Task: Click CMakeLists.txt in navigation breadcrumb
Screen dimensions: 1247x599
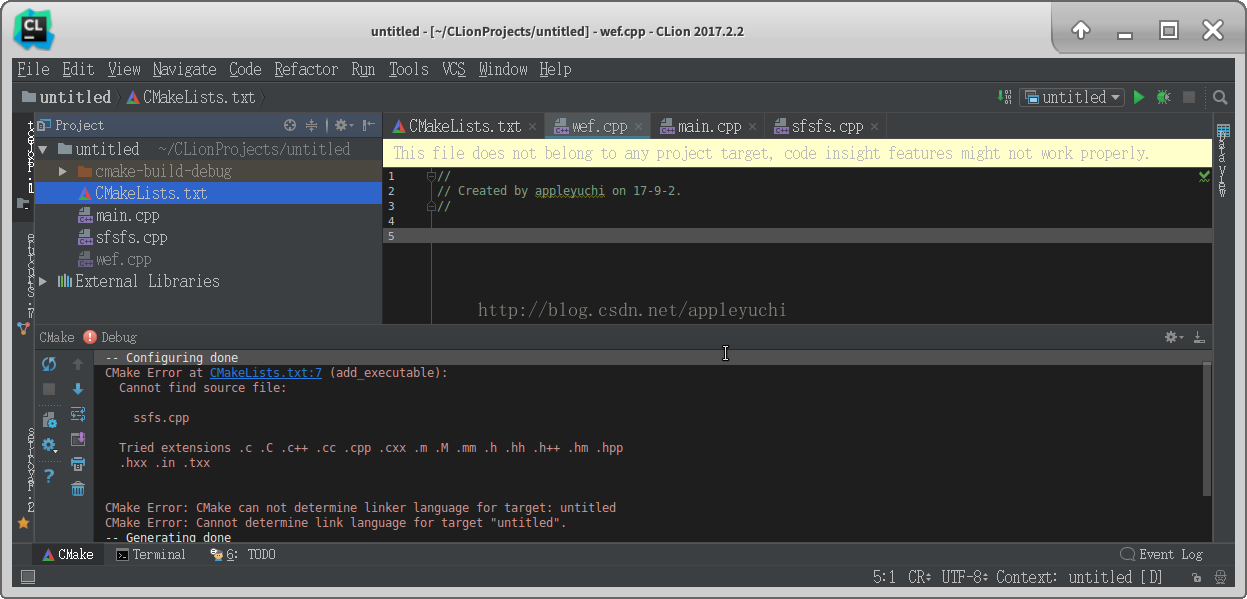Action: [x=190, y=97]
